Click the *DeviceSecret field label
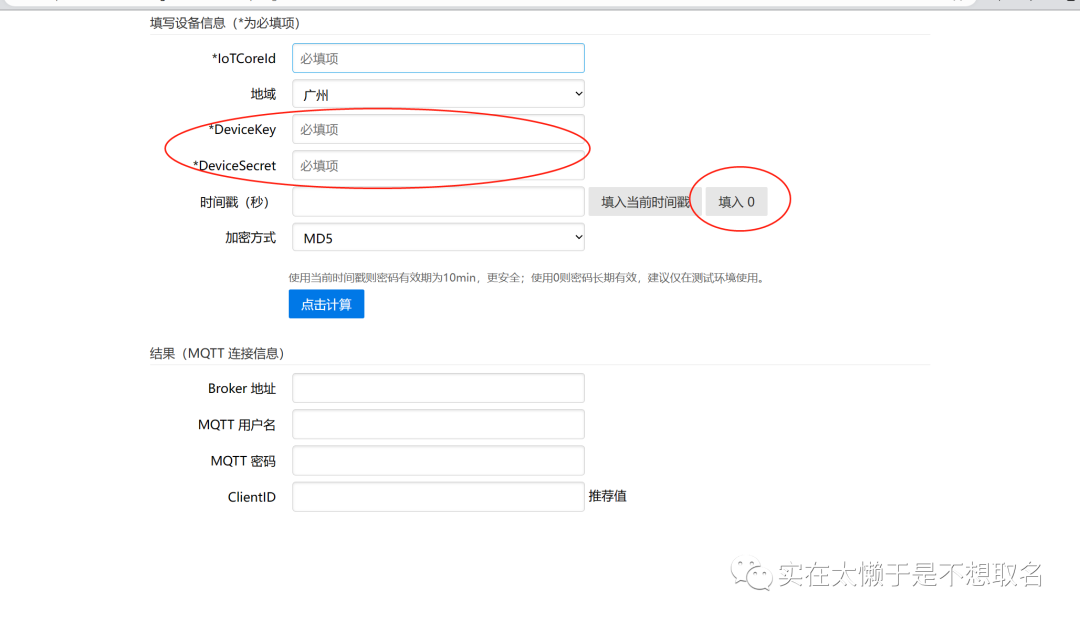The height and width of the screenshot is (622, 1080). (234, 165)
